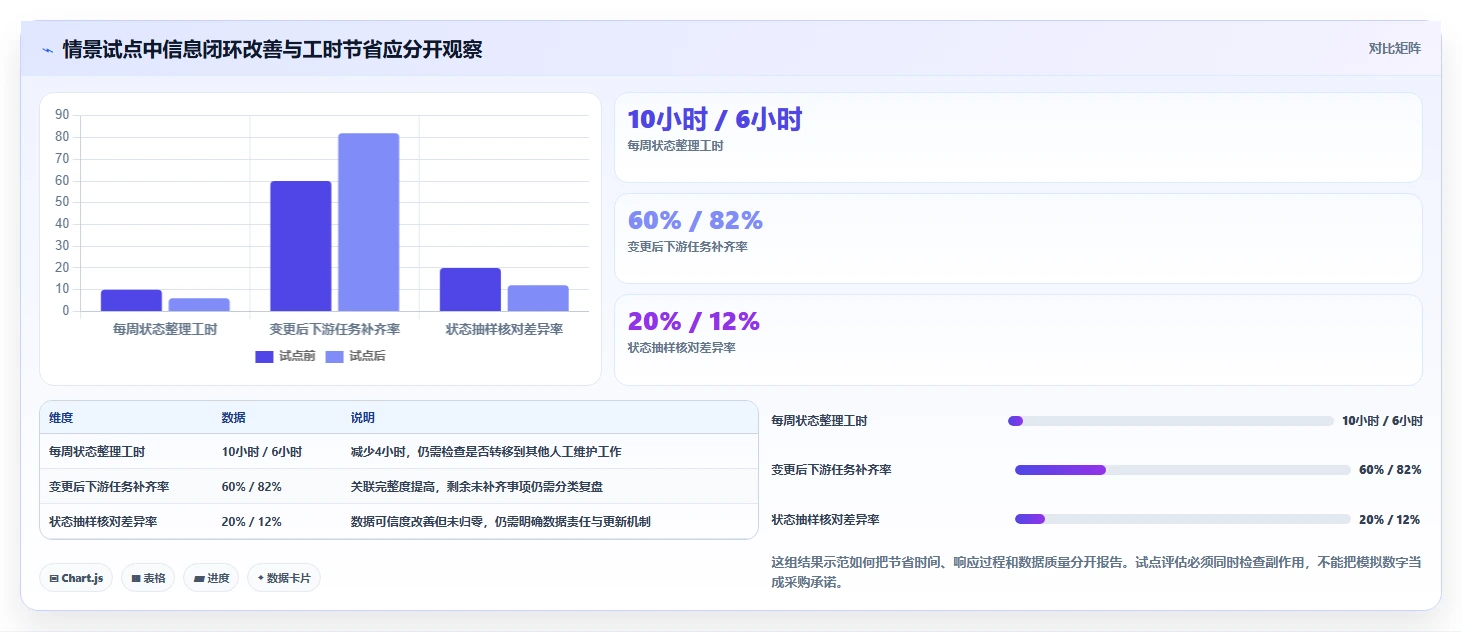Click progress value 60% / 82%
Viewport: 1462px width, 632px height.
(x=1390, y=470)
